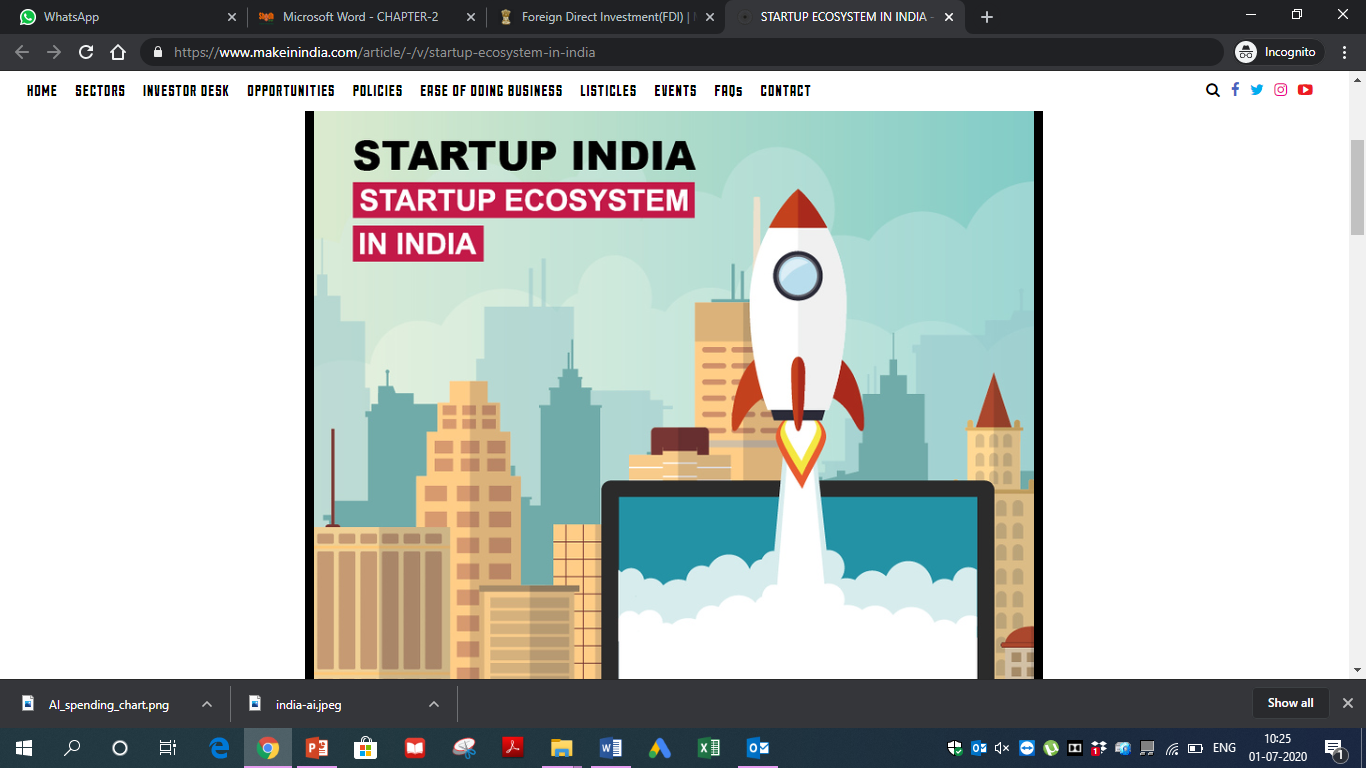Open SECTORS in site navigation
1366x768 pixels.
(x=100, y=90)
